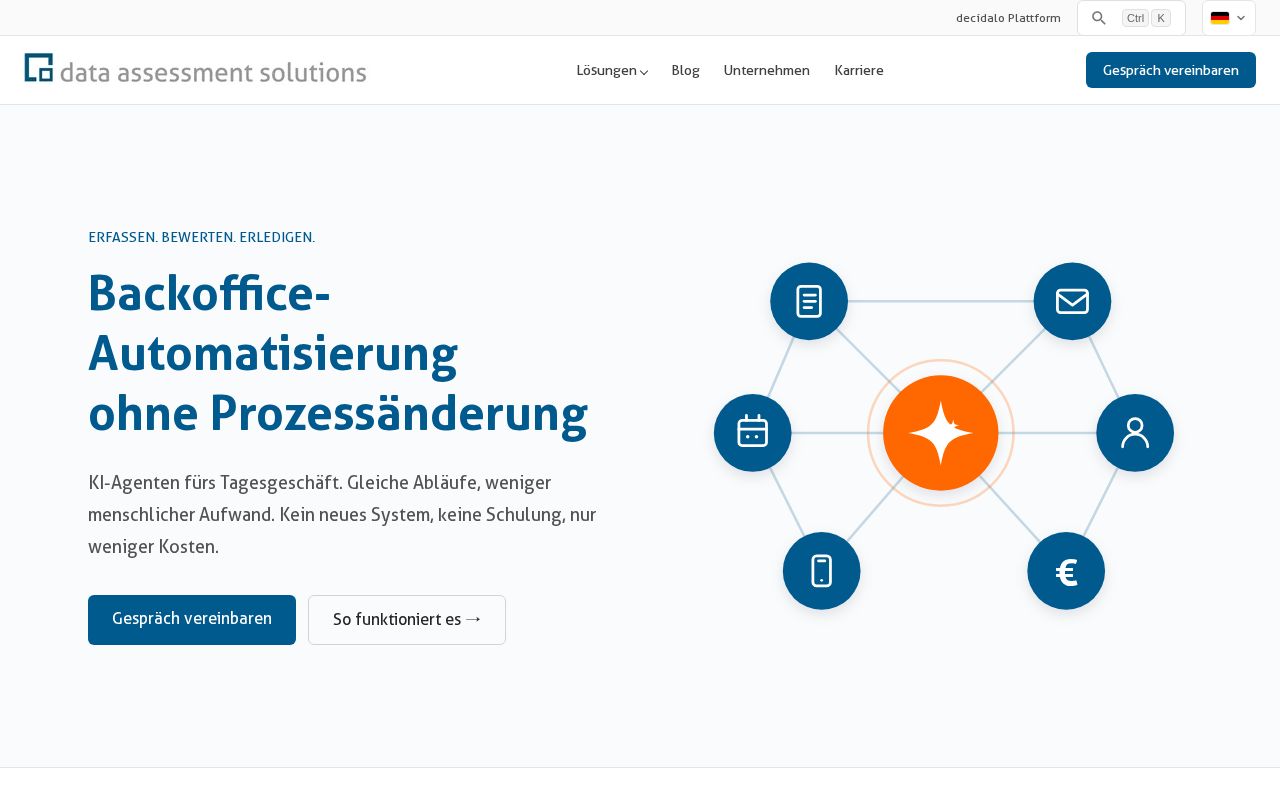The width and height of the screenshot is (1280, 800).
Task: Click the KI-Agenten fürs Tagesgeschäft paragraph
Action: (342, 515)
